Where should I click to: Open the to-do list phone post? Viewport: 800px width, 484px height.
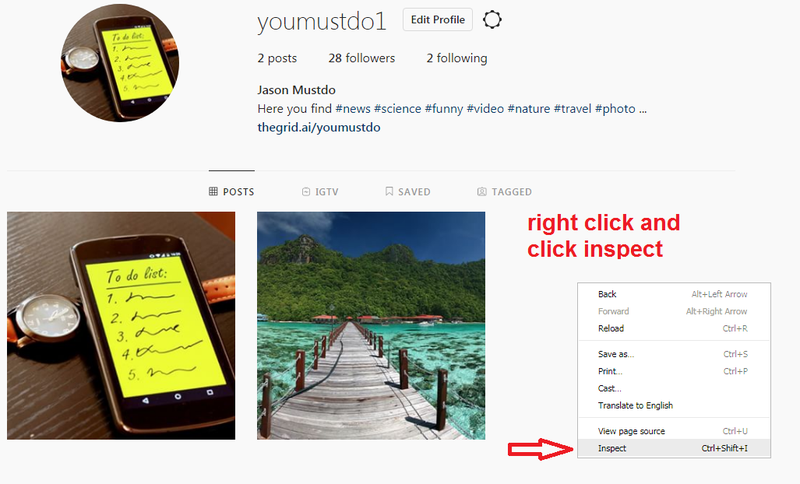tap(121, 326)
